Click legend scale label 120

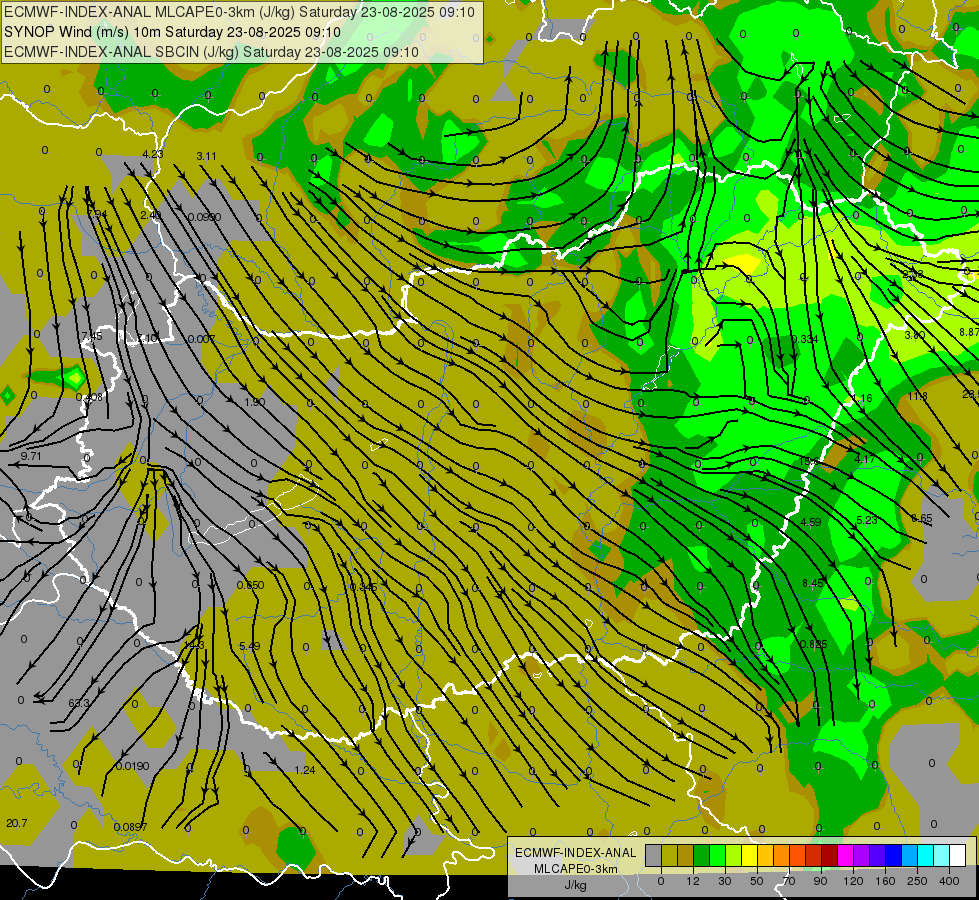point(853,881)
